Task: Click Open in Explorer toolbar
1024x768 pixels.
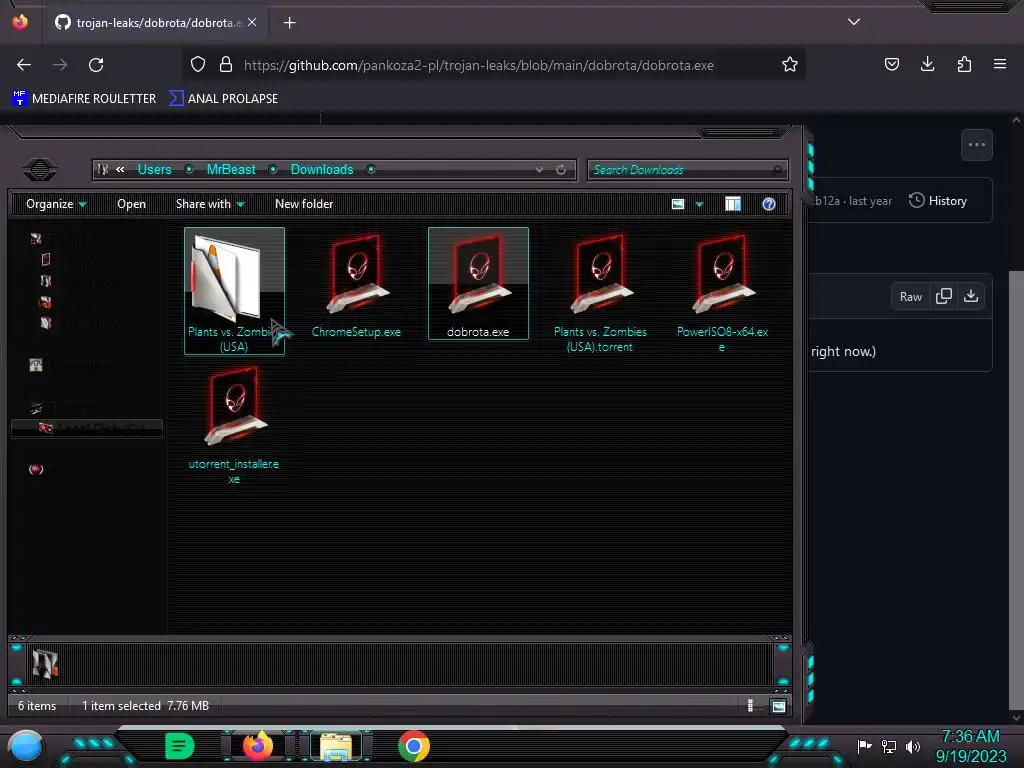Action: [131, 204]
